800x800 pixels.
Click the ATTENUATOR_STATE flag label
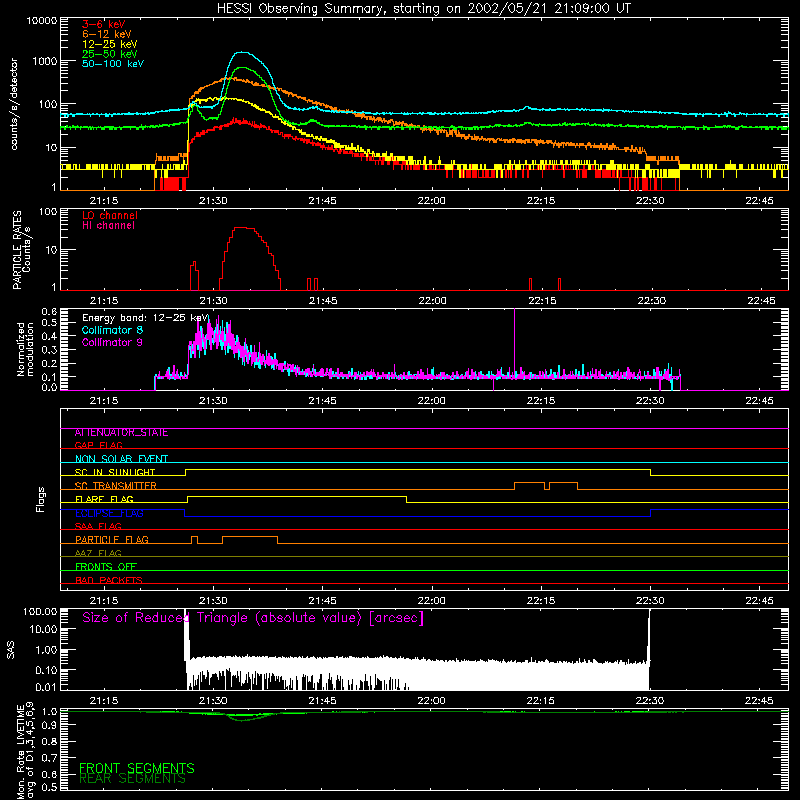(121, 433)
